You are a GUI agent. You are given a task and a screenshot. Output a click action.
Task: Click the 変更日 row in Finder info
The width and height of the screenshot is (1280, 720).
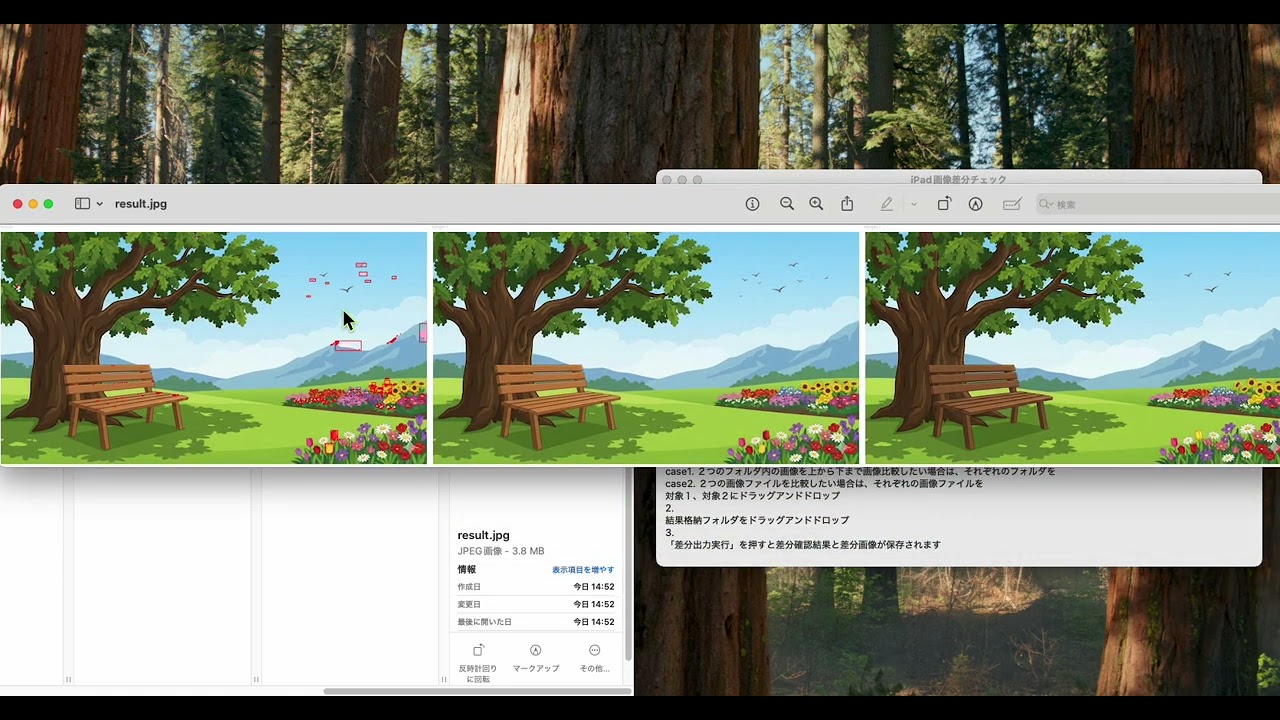(536, 605)
